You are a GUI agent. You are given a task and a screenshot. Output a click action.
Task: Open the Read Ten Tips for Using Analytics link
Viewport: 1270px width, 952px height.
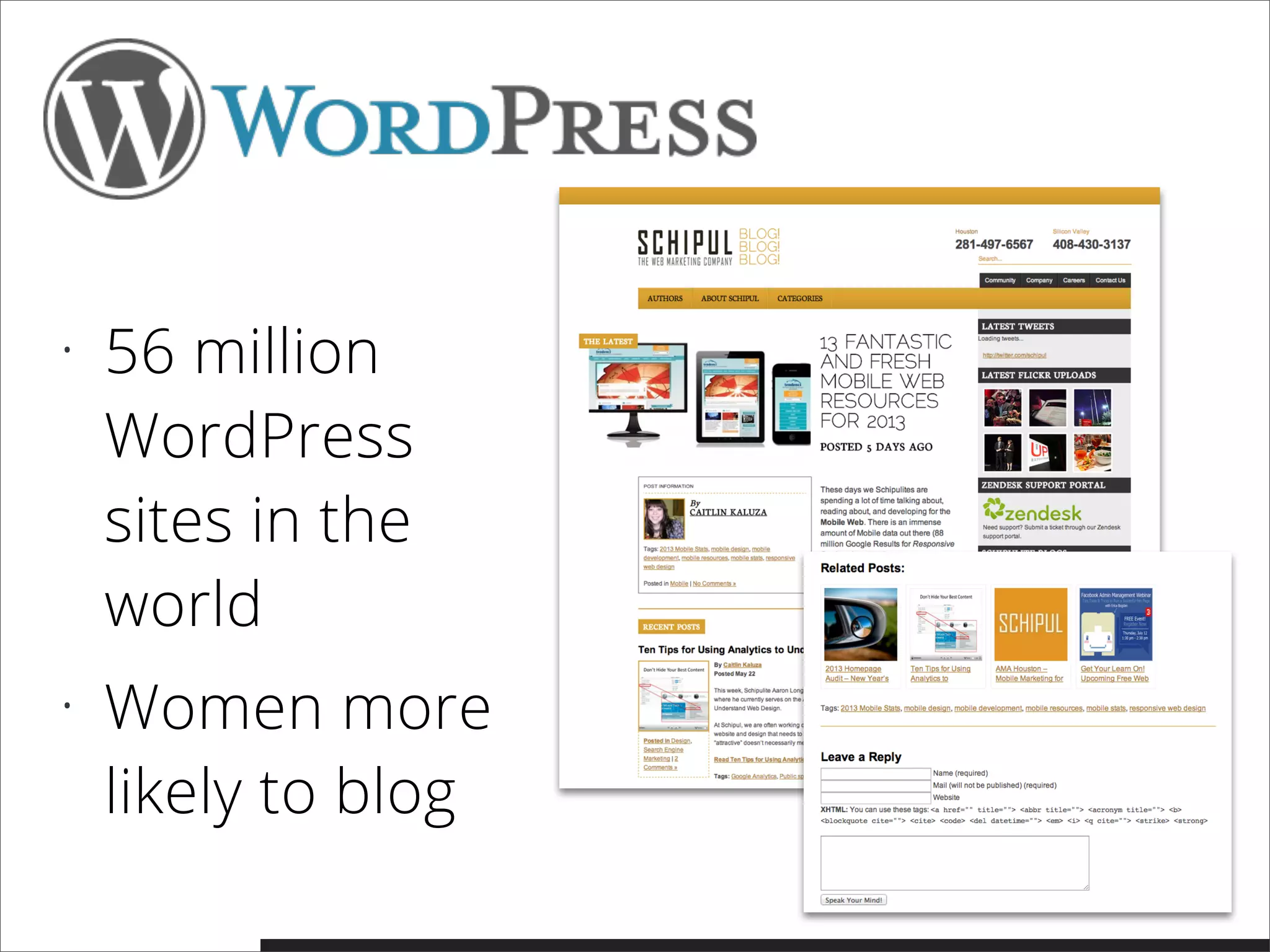pyautogui.click(x=758, y=760)
